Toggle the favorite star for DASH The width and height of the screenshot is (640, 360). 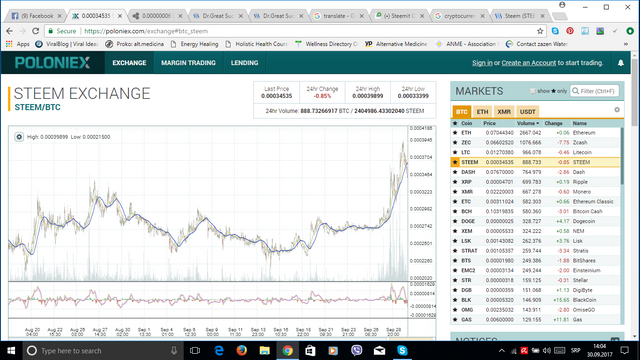pyautogui.click(x=455, y=172)
